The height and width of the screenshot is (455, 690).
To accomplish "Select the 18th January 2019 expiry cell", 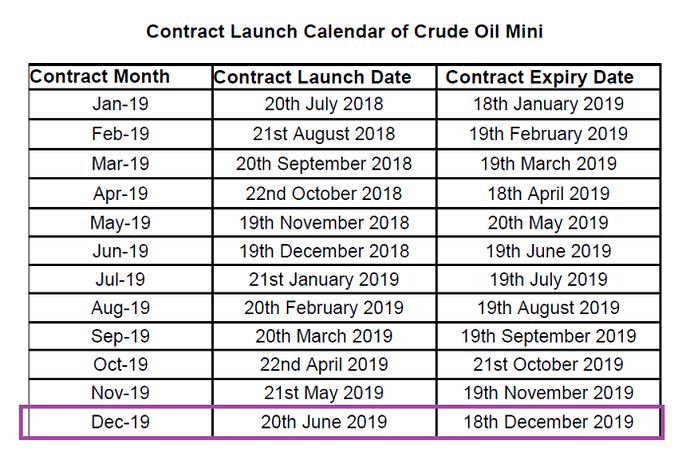I will pyautogui.click(x=548, y=104).
